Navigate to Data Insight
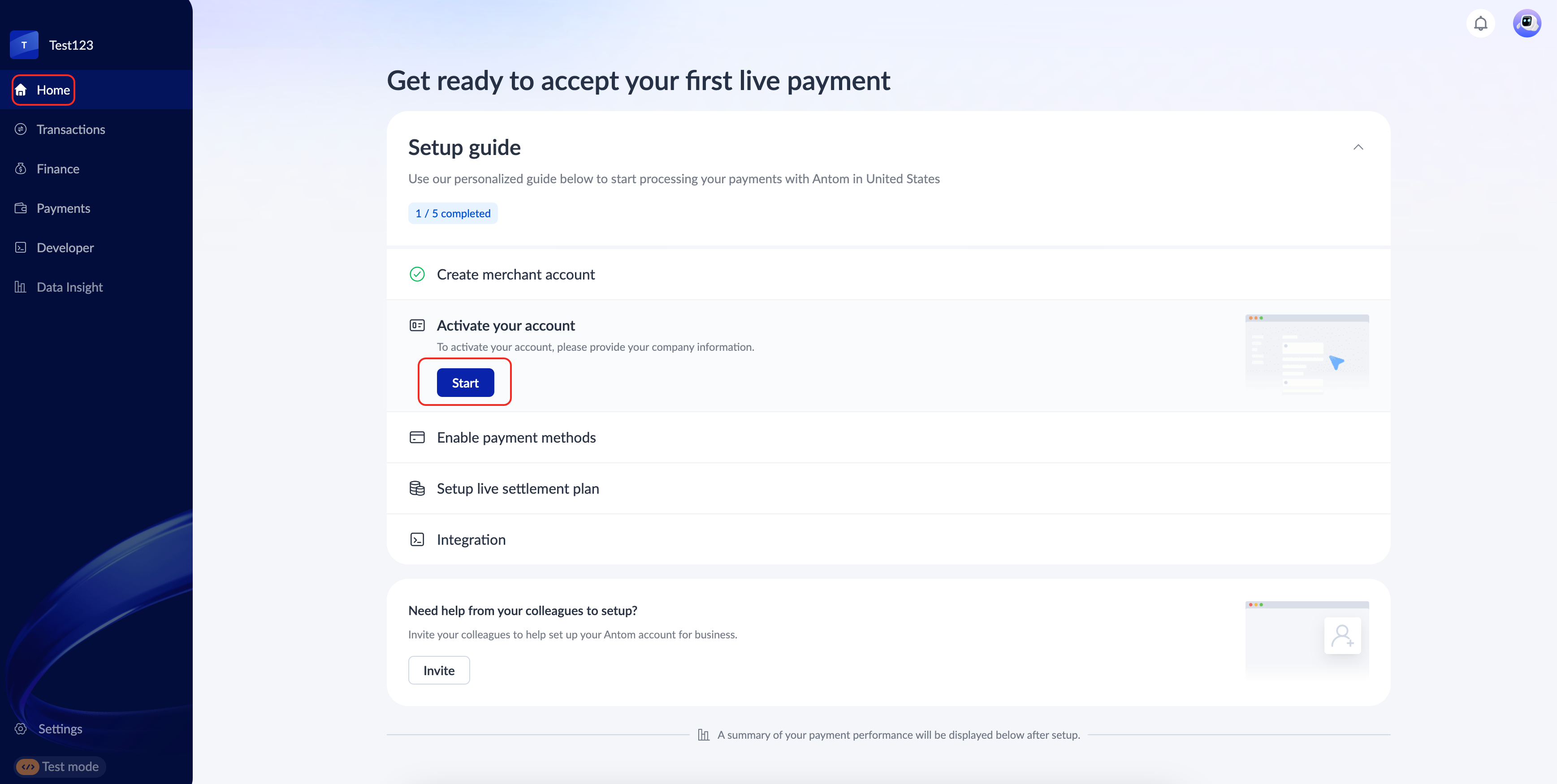Image resolution: width=1557 pixels, height=784 pixels. tap(69, 287)
